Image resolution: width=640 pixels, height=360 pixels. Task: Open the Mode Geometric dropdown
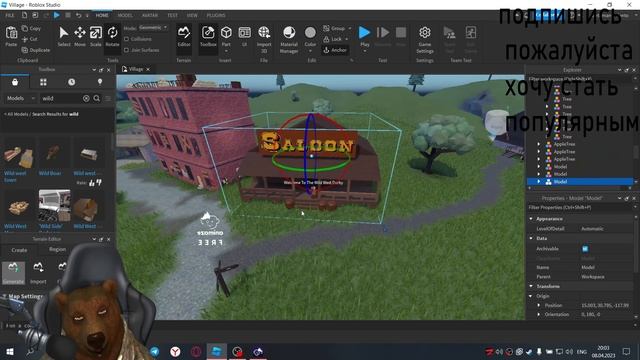point(153,28)
